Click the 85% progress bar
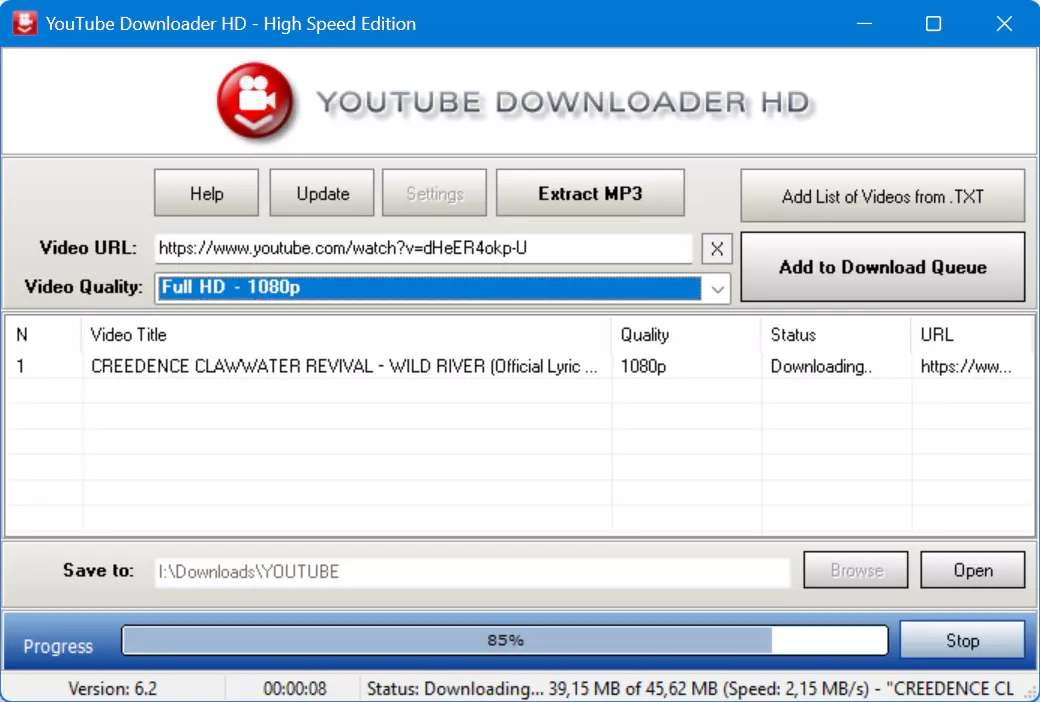 click(x=505, y=640)
